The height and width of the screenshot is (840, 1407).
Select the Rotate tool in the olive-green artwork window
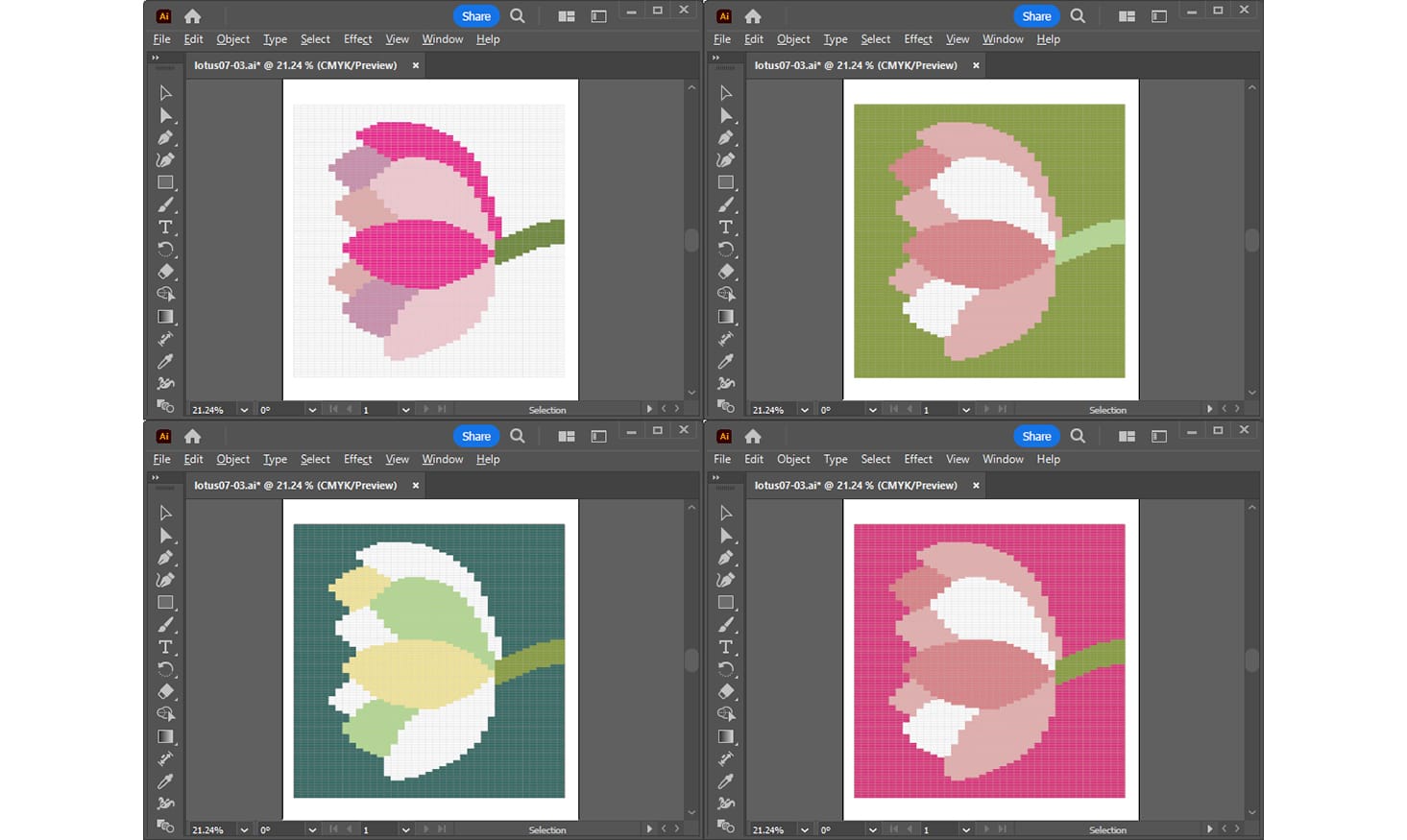[726, 250]
